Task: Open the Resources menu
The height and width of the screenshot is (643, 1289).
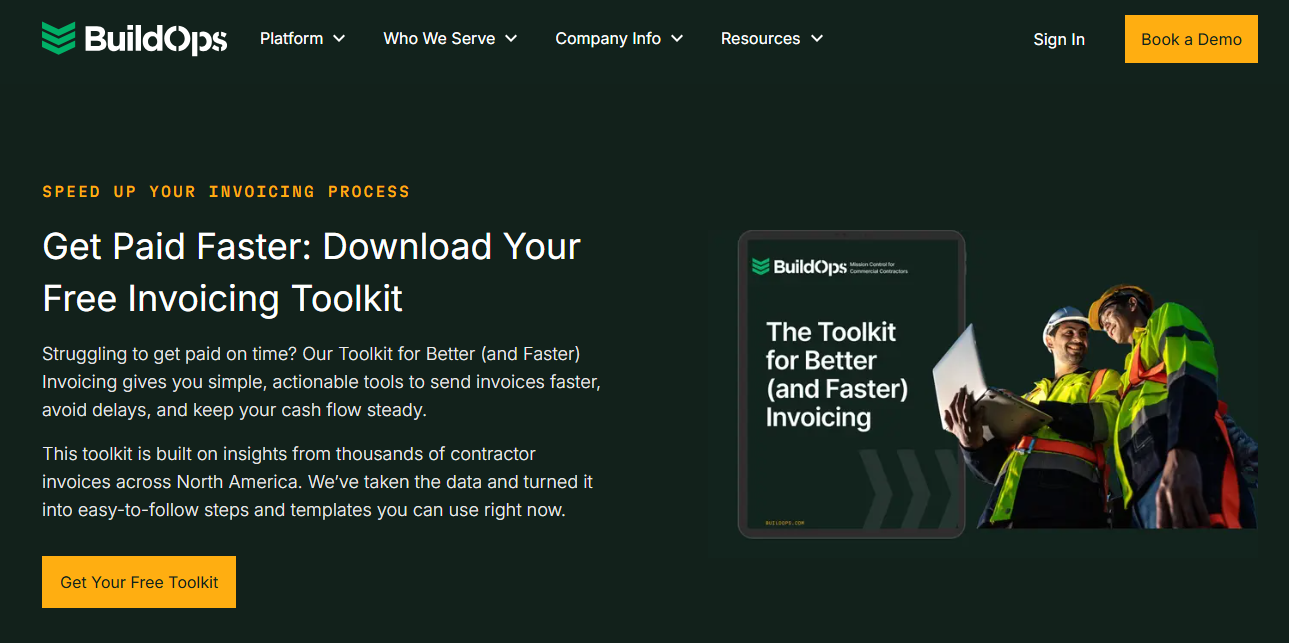Action: (x=760, y=39)
